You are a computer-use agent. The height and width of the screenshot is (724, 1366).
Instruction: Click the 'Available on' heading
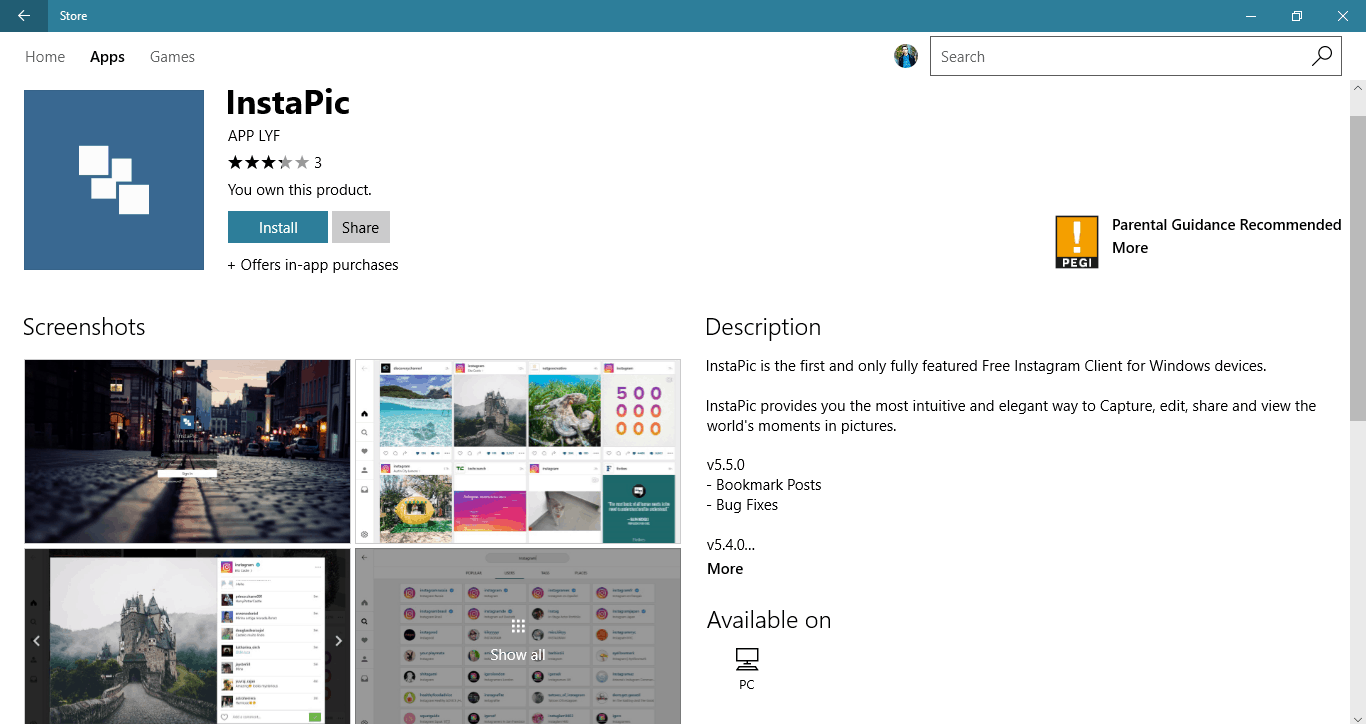(x=769, y=620)
